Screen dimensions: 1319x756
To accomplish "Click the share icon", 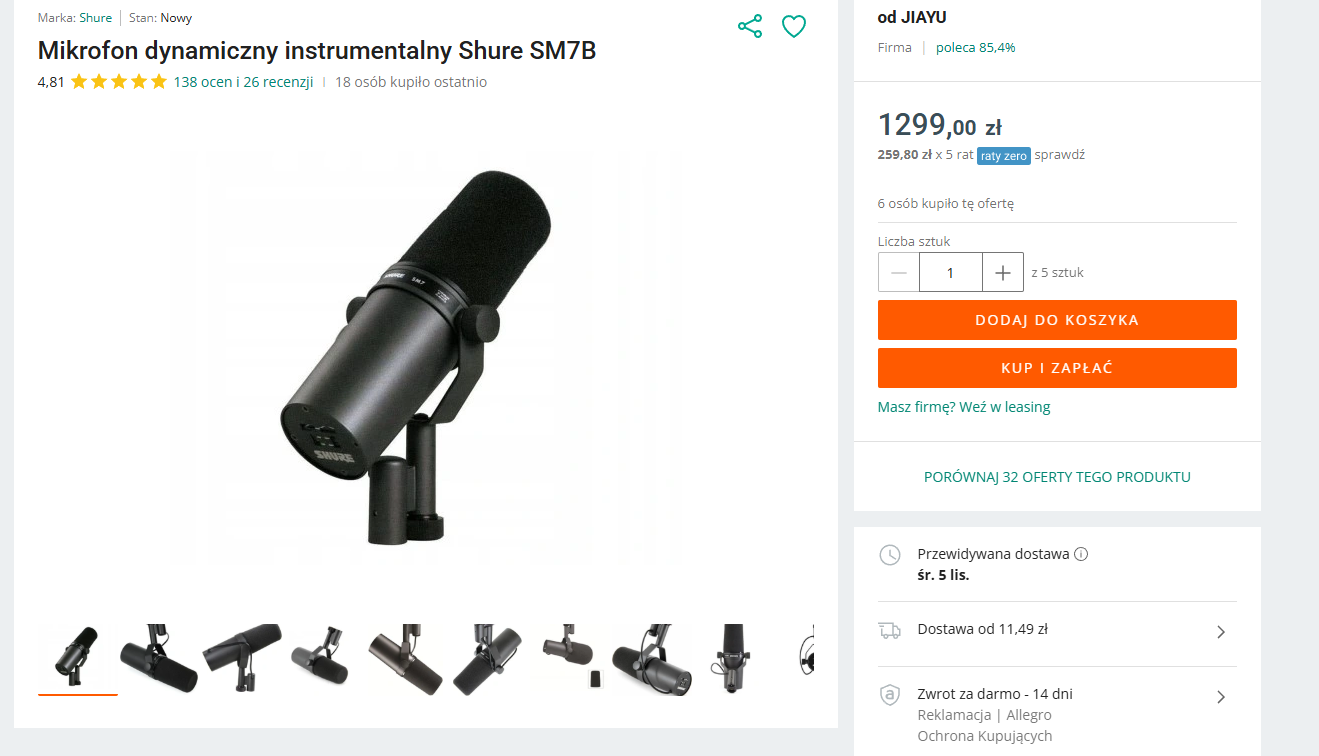I will (750, 27).
